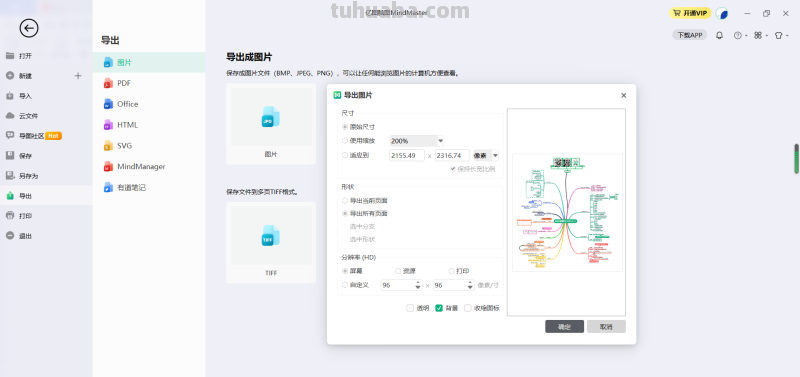Select the PDF file icon

[108, 83]
